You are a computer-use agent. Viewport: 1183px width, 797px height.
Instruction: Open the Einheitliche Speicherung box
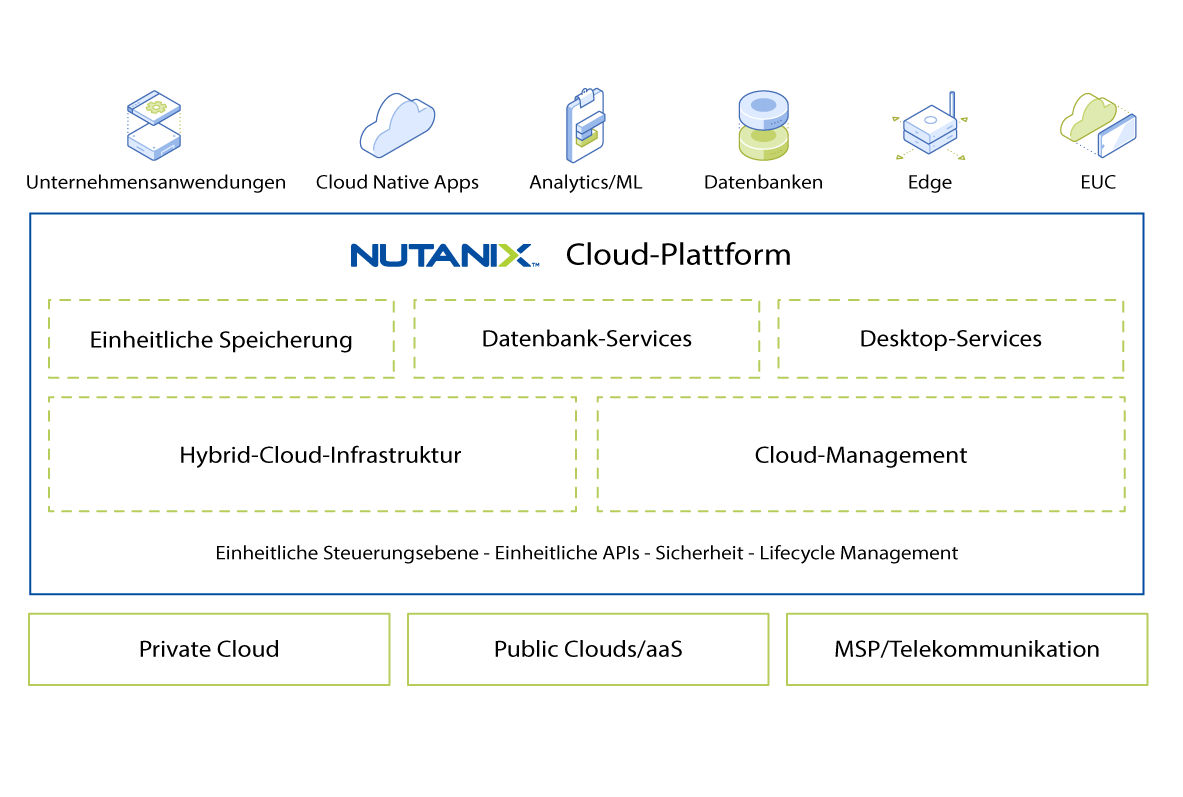pos(221,339)
